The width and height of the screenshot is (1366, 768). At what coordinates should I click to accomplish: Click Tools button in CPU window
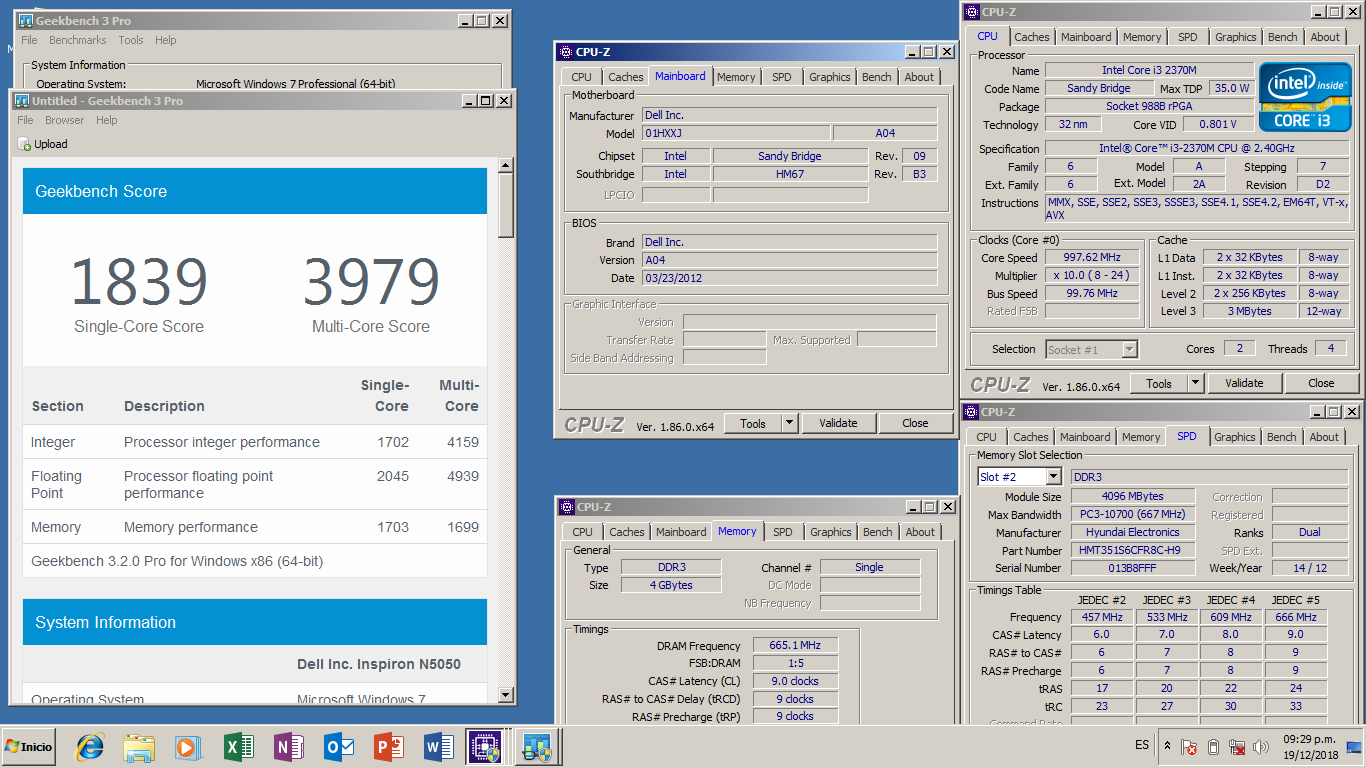pyautogui.click(x=1159, y=383)
